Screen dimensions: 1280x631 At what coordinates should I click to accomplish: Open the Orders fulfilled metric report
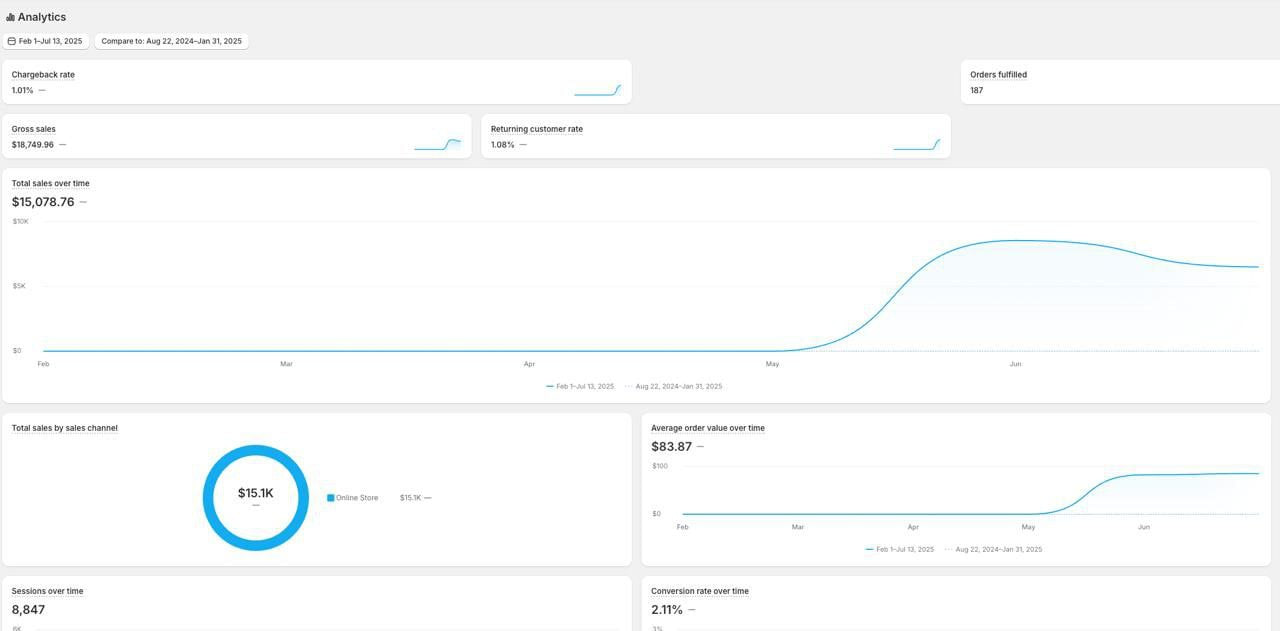click(x=997, y=74)
